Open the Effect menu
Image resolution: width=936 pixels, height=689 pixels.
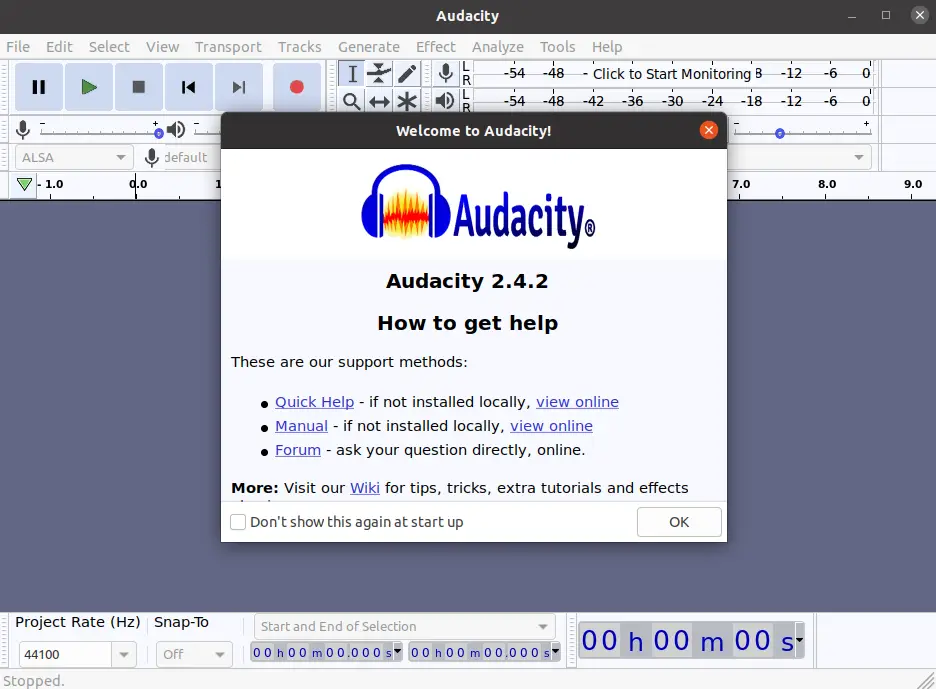pyautogui.click(x=436, y=47)
